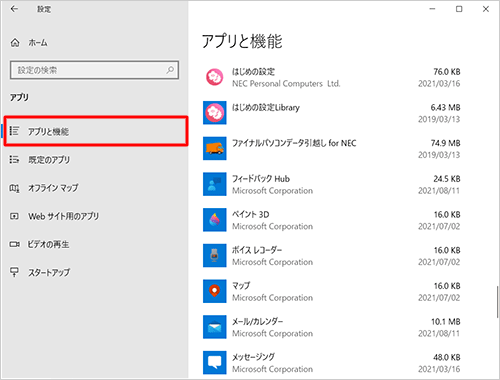The height and width of the screenshot is (380, 500).
Task: Minimize the 設定 window
Action: (x=432, y=9)
